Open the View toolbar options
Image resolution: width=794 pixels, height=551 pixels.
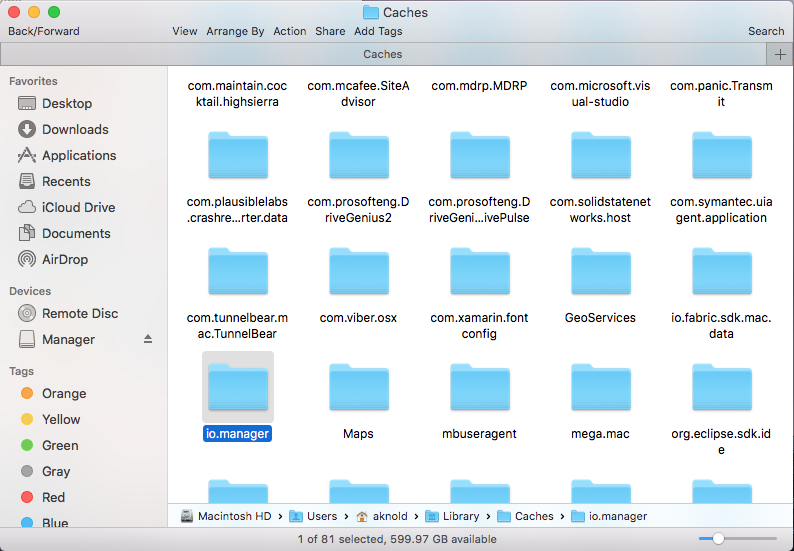click(x=185, y=31)
